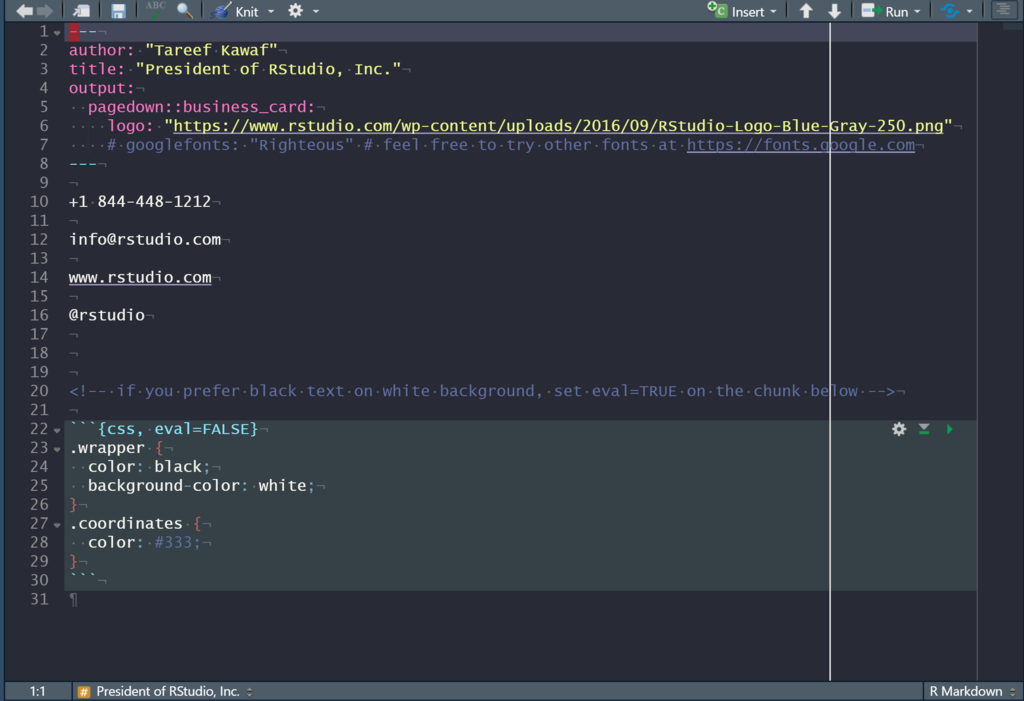
Task: Click line number 20 in gutter
Action: pyautogui.click(x=39, y=391)
